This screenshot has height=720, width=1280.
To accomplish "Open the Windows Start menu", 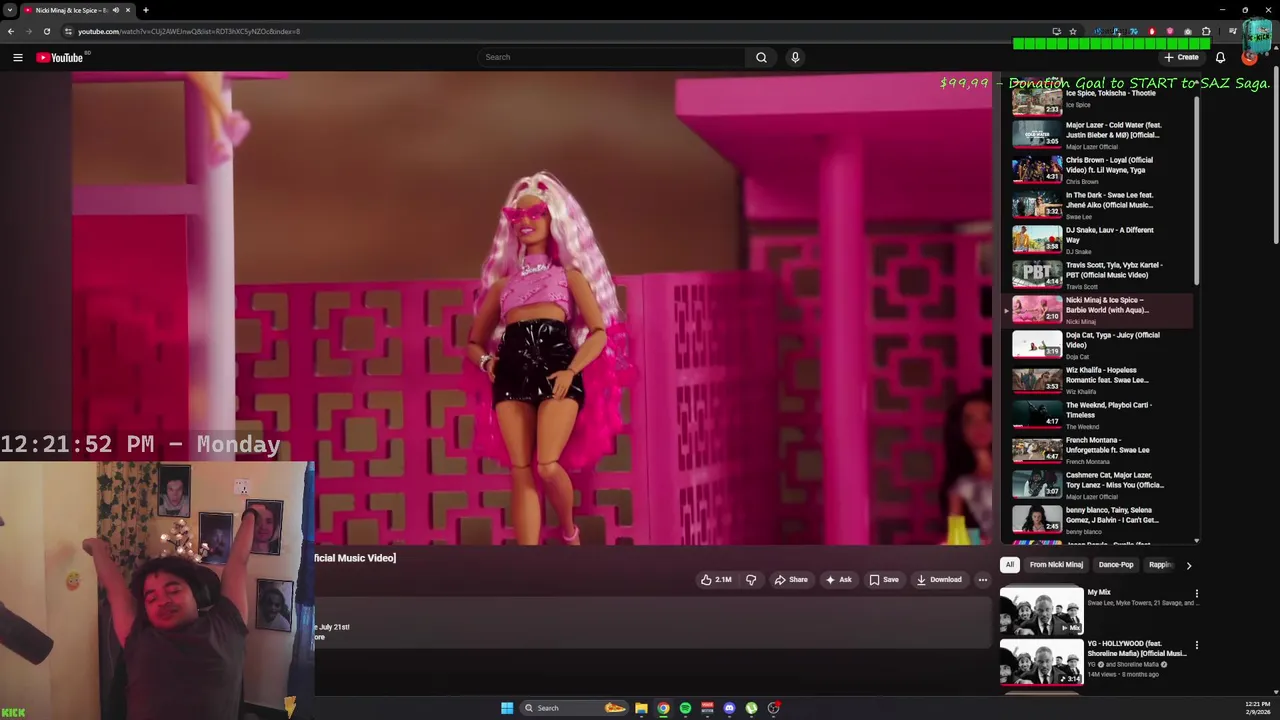I will point(507,708).
